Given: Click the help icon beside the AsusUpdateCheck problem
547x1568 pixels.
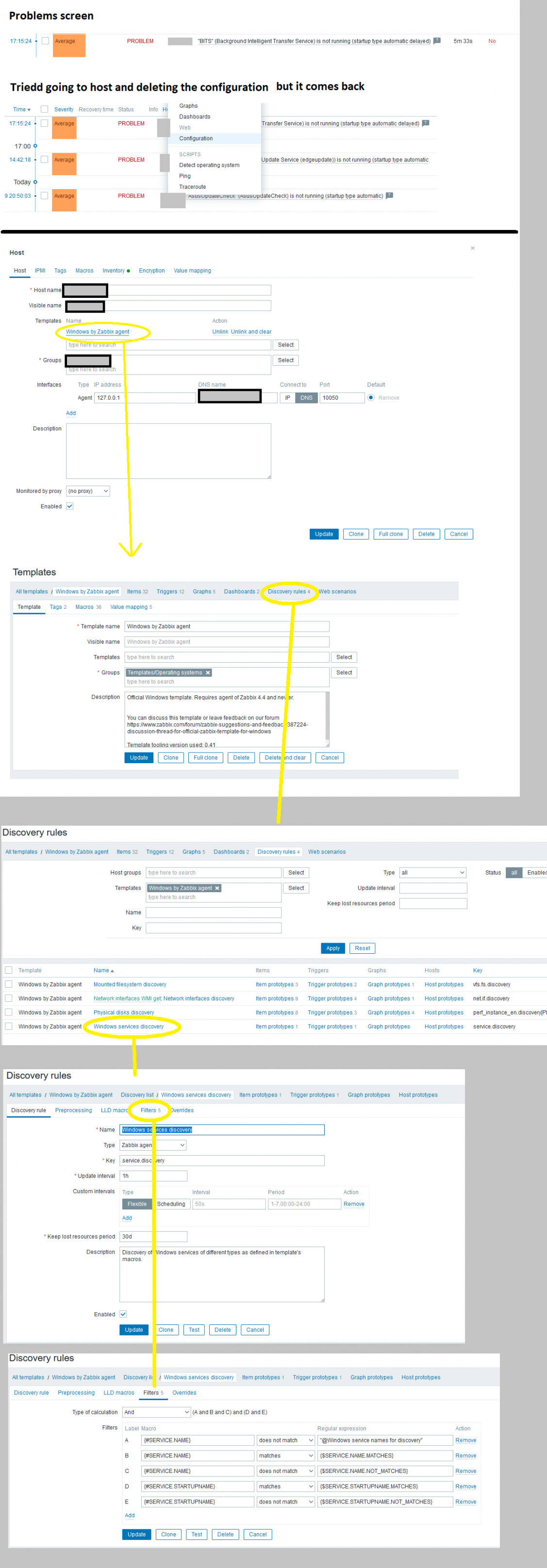Looking at the screenshot, I should point(390,196).
